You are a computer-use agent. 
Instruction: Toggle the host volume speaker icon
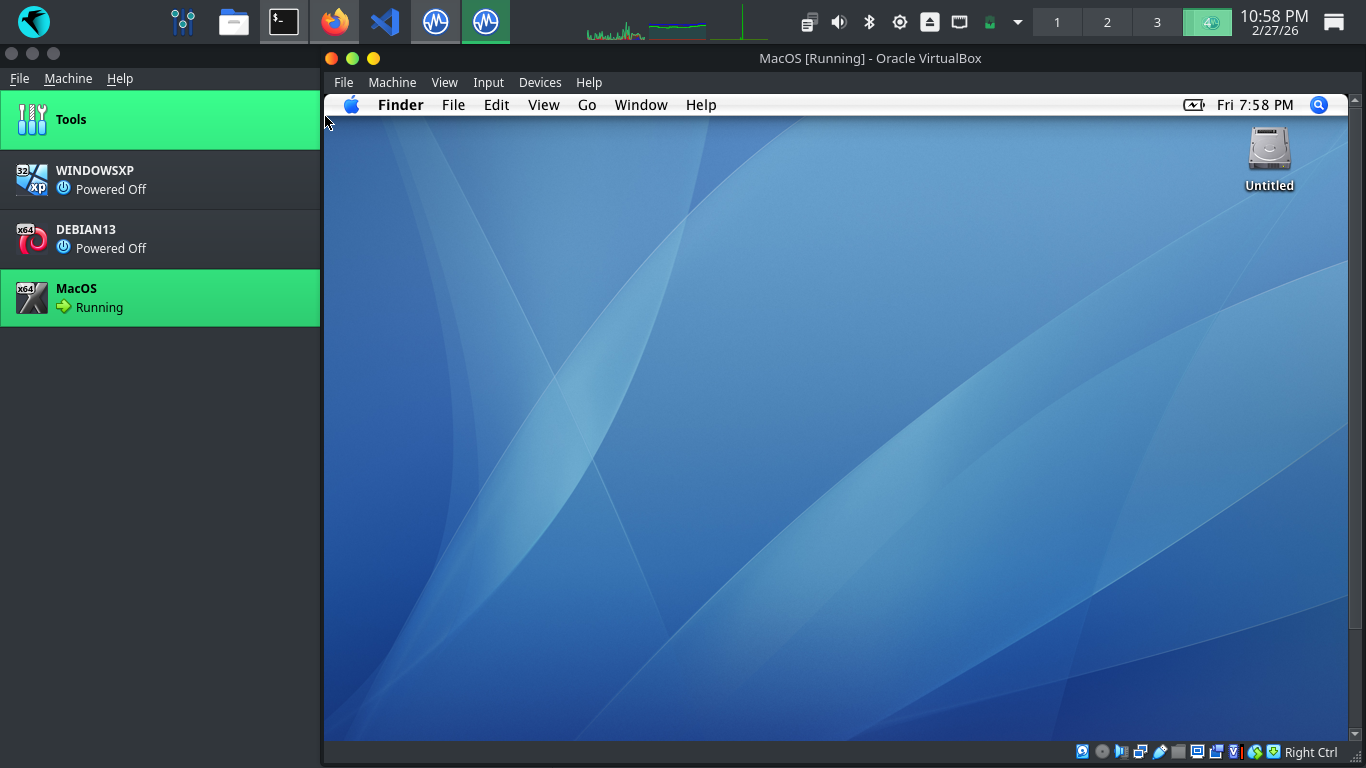click(x=839, y=22)
